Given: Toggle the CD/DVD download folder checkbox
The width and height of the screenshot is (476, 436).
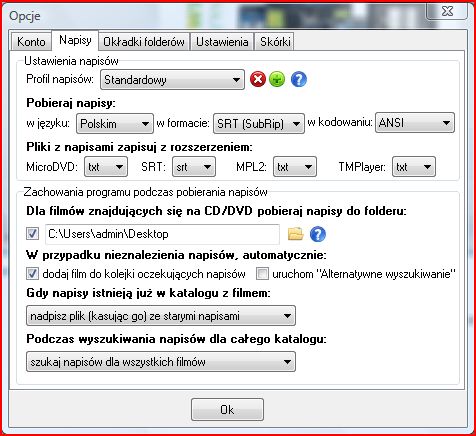Looking at the screenshot, I should point(32,234).
